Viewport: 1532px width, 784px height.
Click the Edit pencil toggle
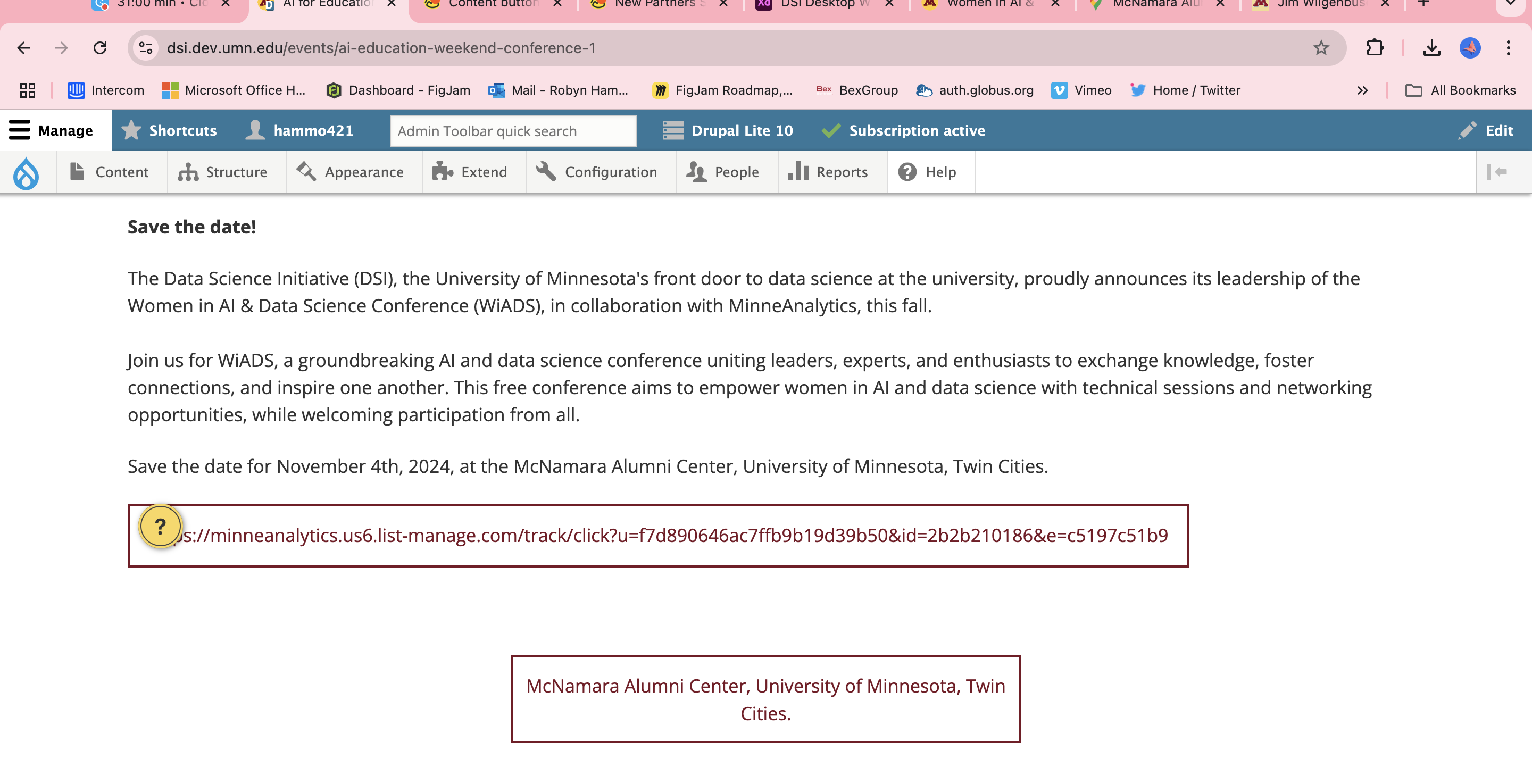1486,130
